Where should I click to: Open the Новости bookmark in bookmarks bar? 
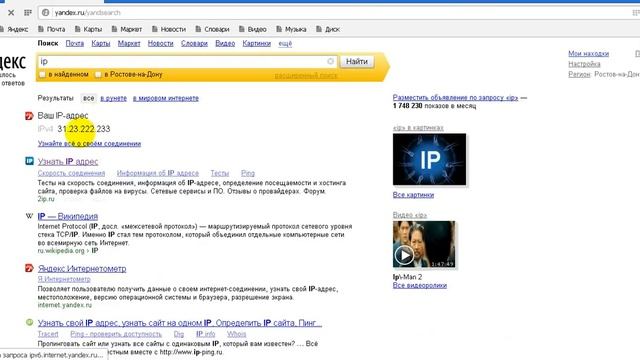pos(169,29)
